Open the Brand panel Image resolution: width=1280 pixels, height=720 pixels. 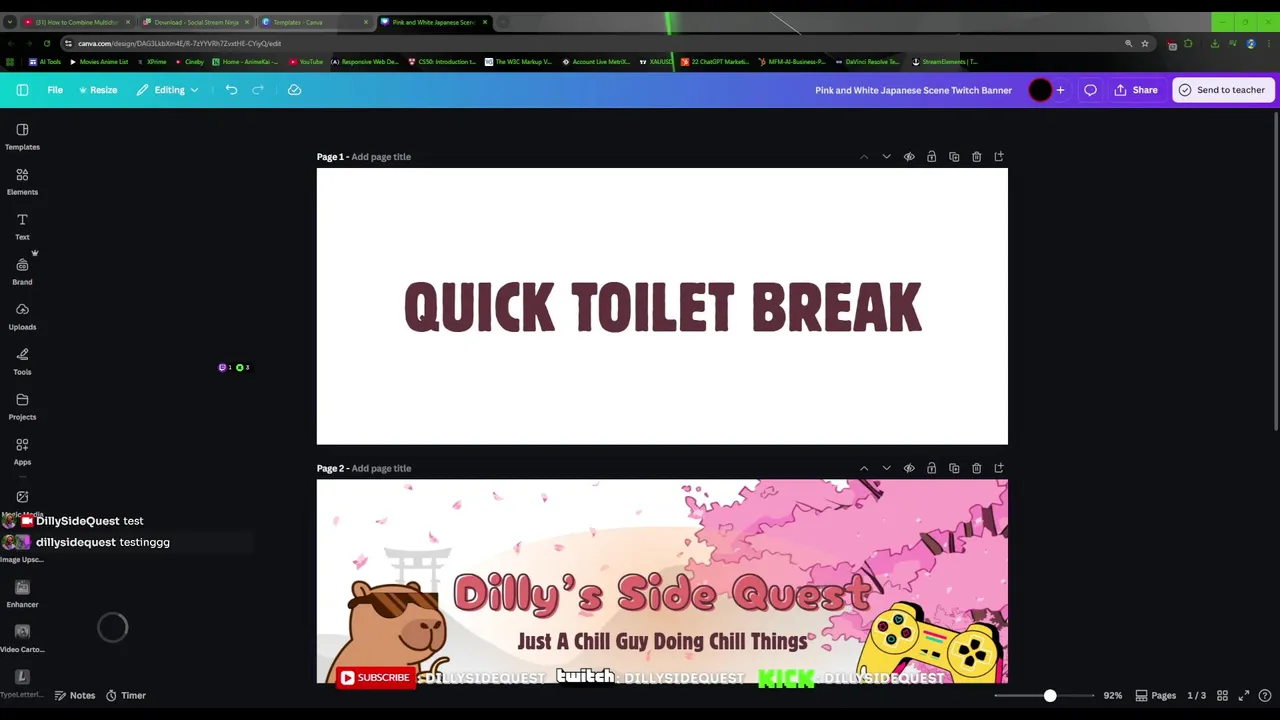click(22, 272)
